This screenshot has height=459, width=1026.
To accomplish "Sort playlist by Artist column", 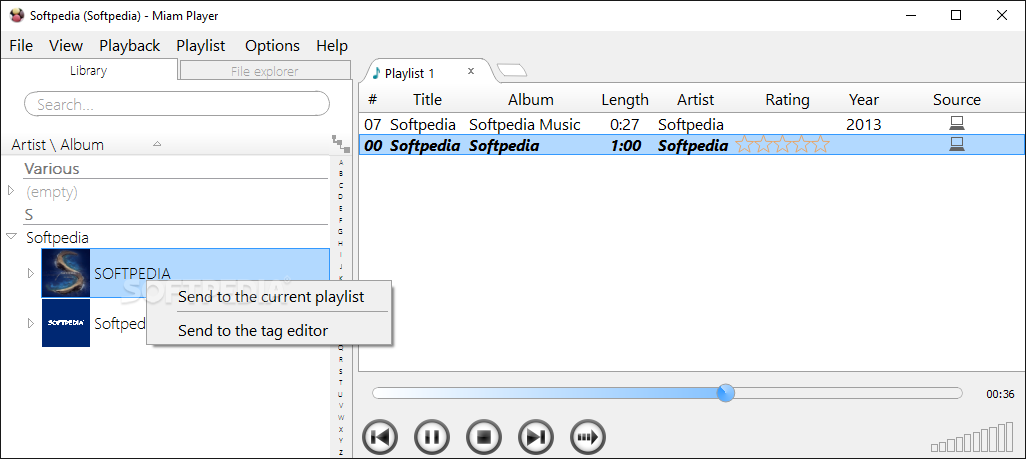I will [x=696, y=100].
